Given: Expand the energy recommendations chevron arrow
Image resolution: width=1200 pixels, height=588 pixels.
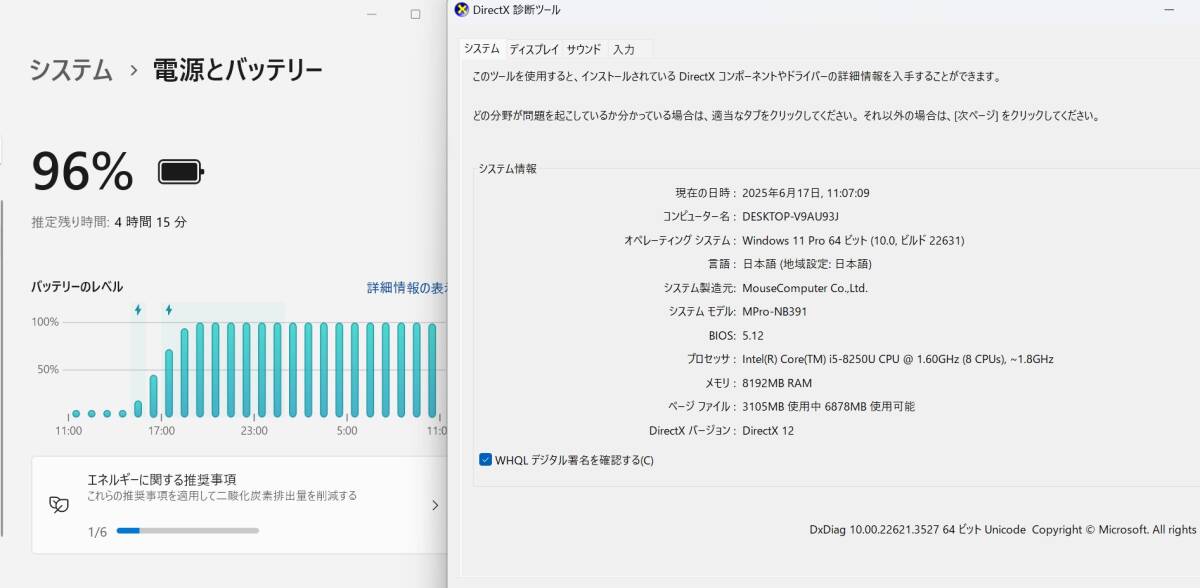Looking at the screenshot, I should tap(435, 505).
